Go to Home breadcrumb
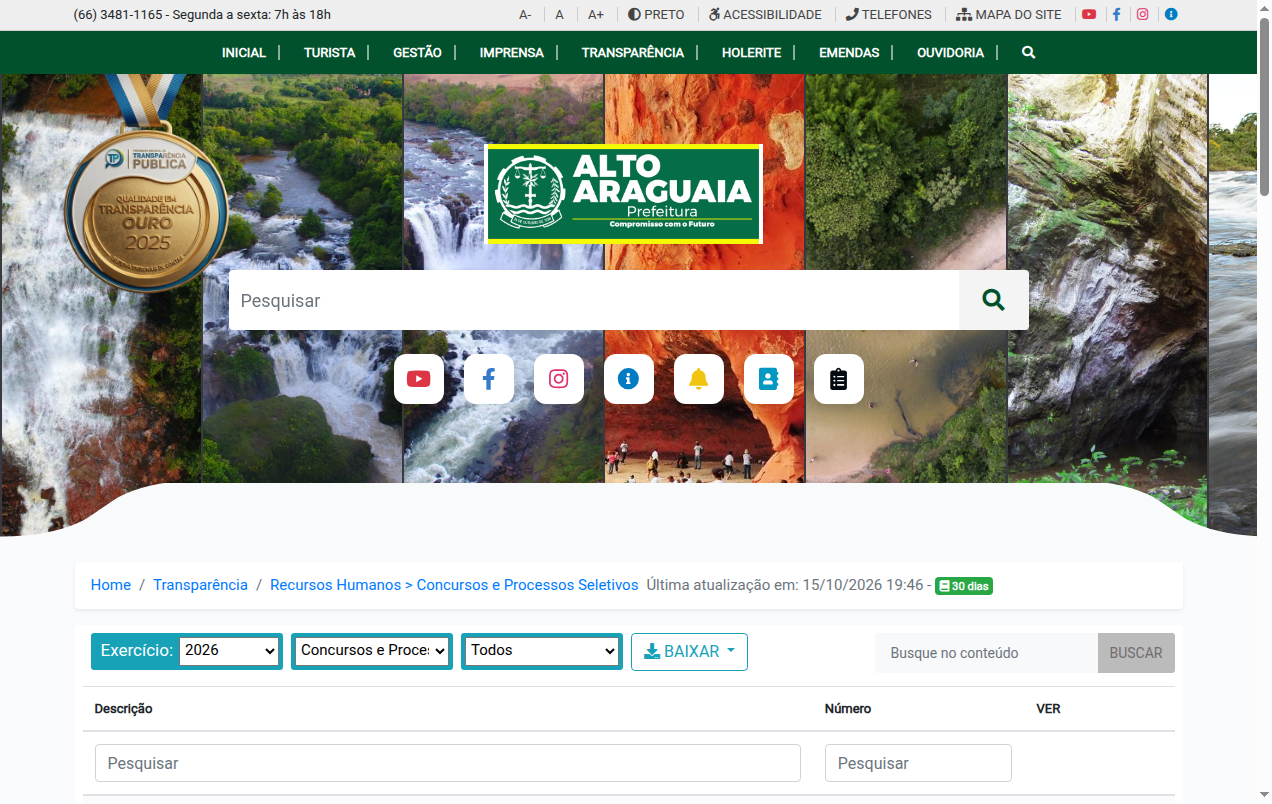The image size is (1272, 804). pyautogui.click(x=111, y=585)
